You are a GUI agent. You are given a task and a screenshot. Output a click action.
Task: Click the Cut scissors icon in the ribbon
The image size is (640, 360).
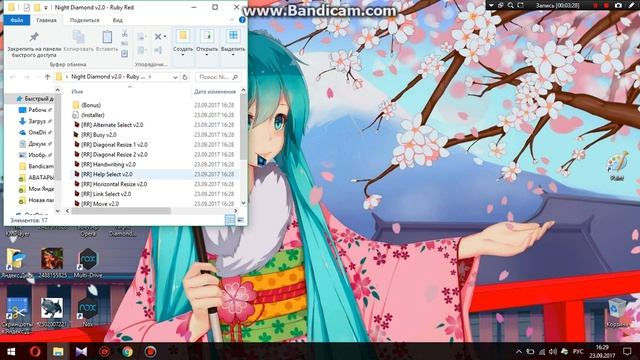pos(124,33)
